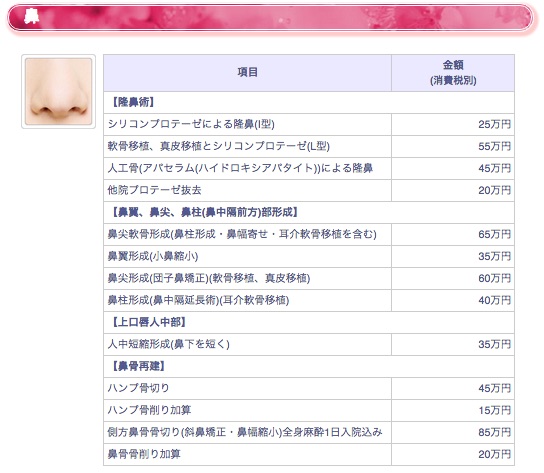Click the nose thumbnail image
Screen dimensions: 544x473
pos(58,92)
